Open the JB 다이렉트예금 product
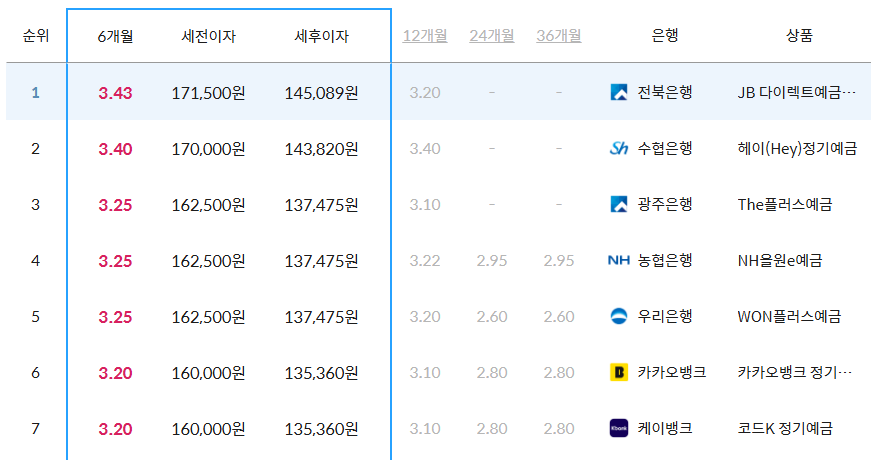The width and height of the screenshot is (871, 460). tap(797, 92)
